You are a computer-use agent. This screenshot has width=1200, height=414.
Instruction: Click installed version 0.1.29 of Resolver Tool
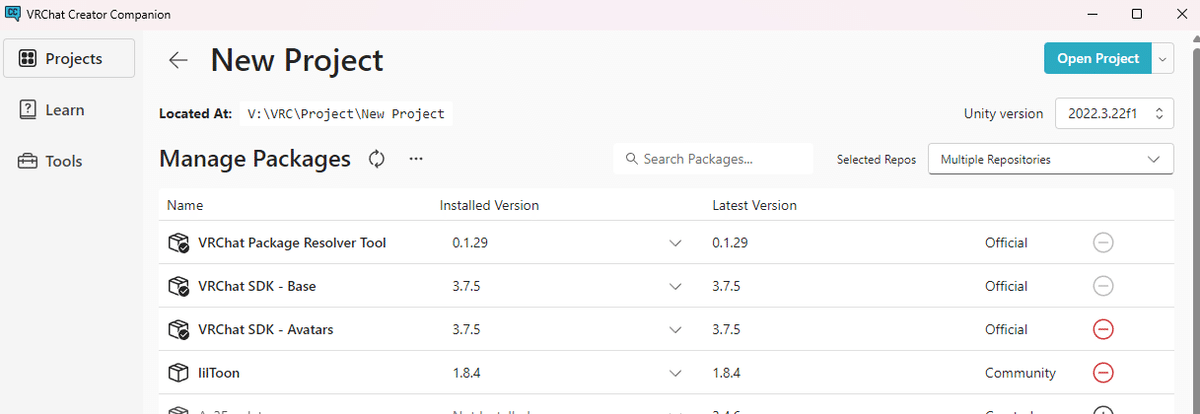coord(470,243)
